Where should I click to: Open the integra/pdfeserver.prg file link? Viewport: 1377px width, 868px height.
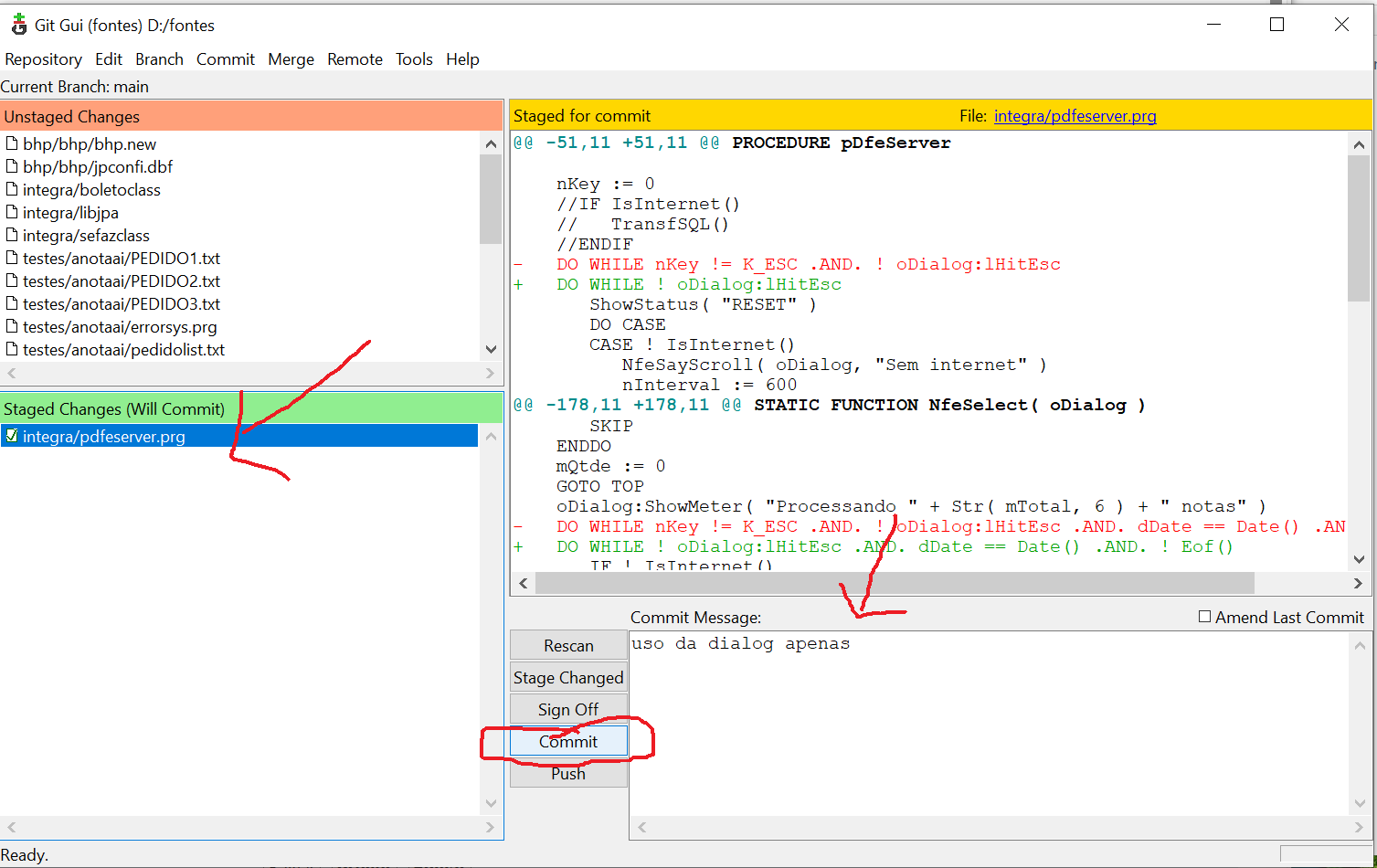click(1075, 116)
